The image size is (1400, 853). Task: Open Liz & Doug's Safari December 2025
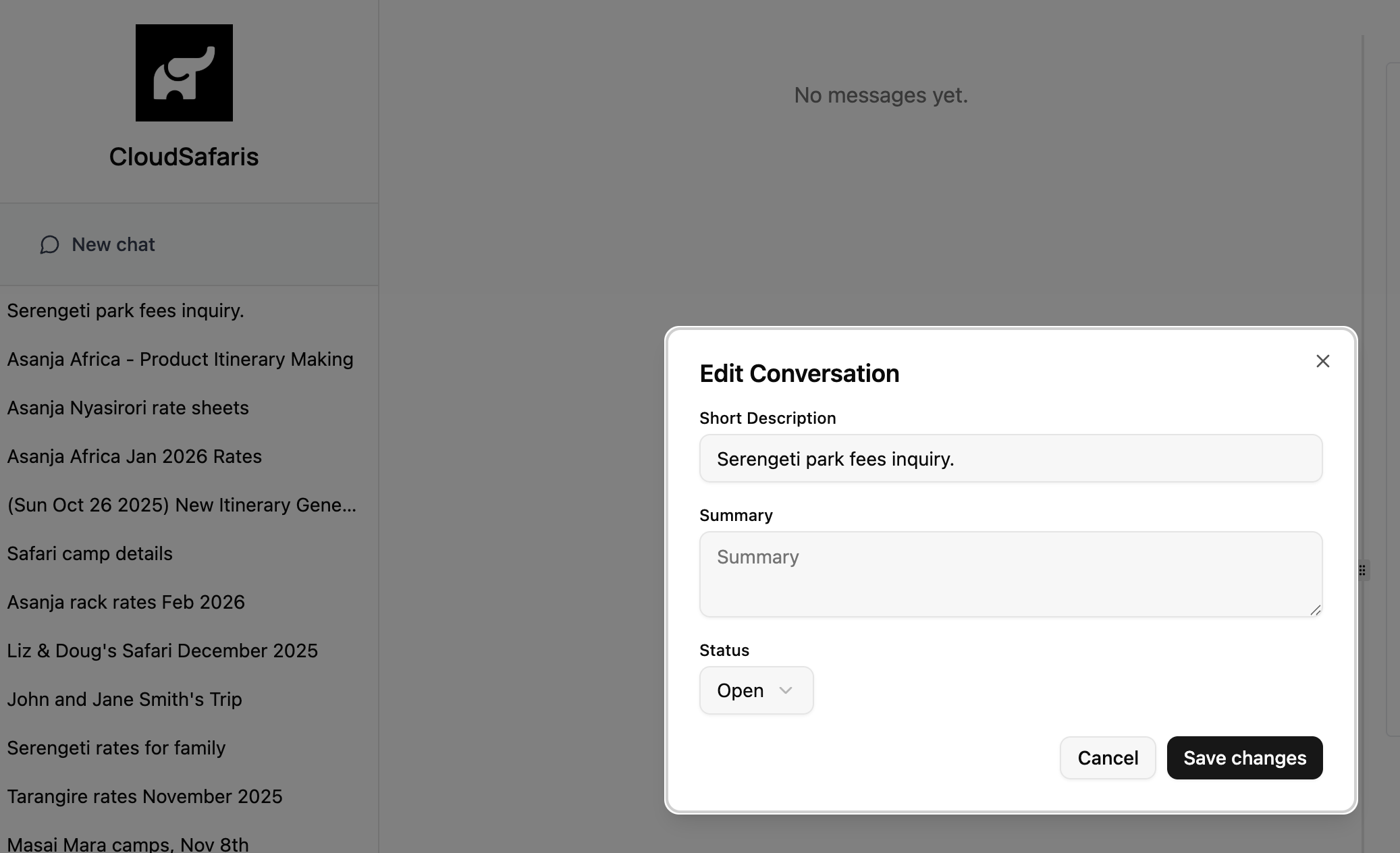pos(162,651)
